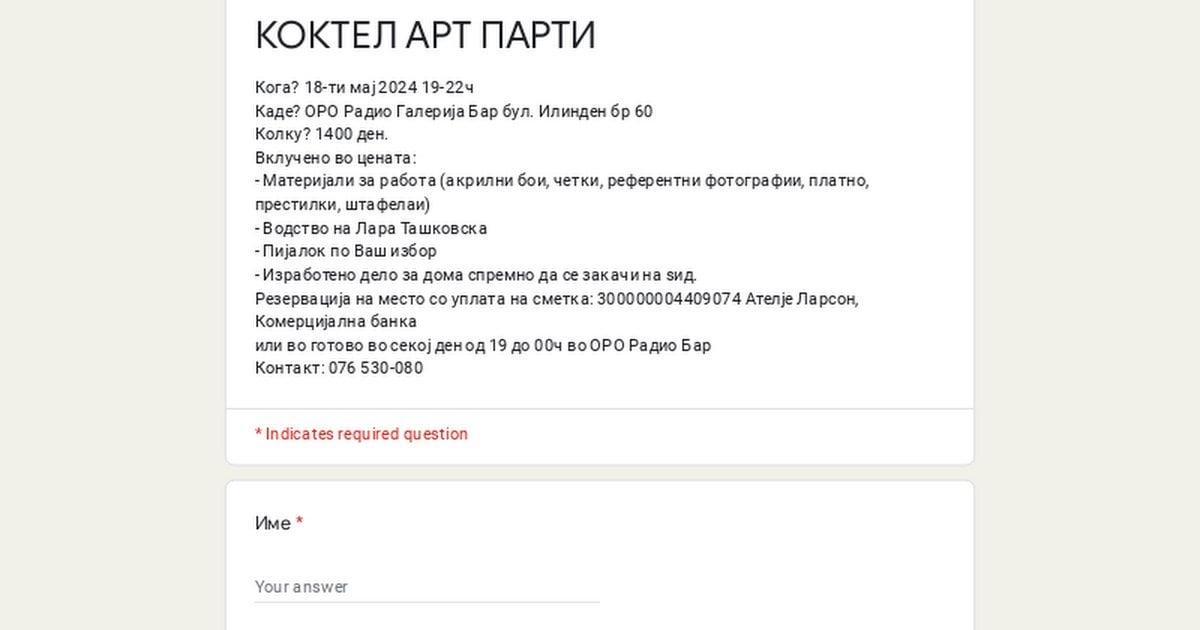The width and height of the screenshot is (1200, 630).
Task: Click the "Резервација на место" payment line
Action: point(557,298)
